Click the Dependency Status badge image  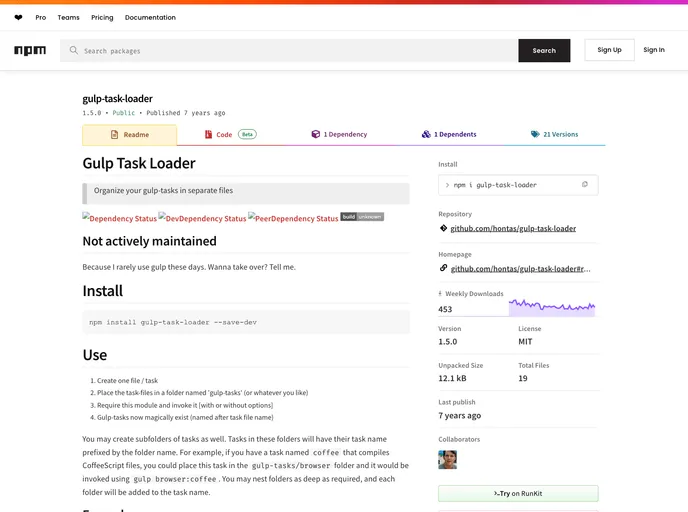point(119,218)
